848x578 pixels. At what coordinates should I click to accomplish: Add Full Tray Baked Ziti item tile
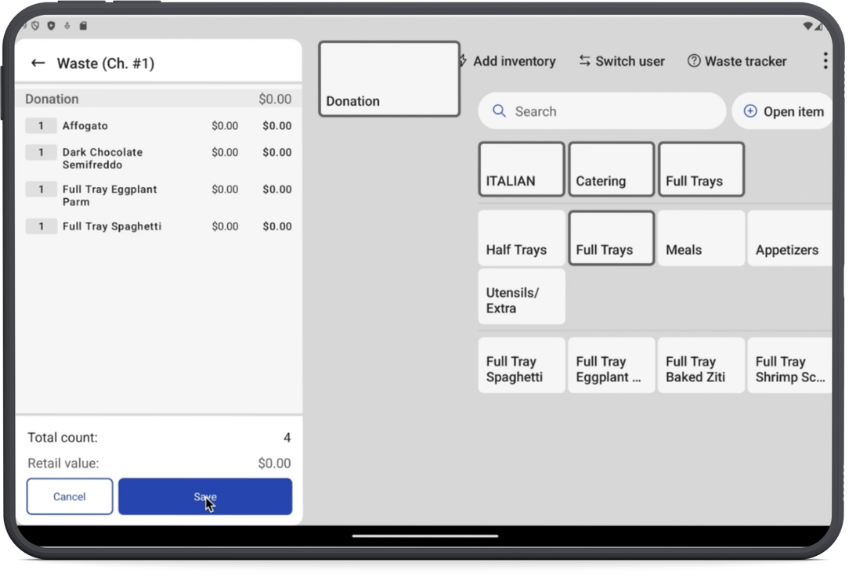click(701, 366)
